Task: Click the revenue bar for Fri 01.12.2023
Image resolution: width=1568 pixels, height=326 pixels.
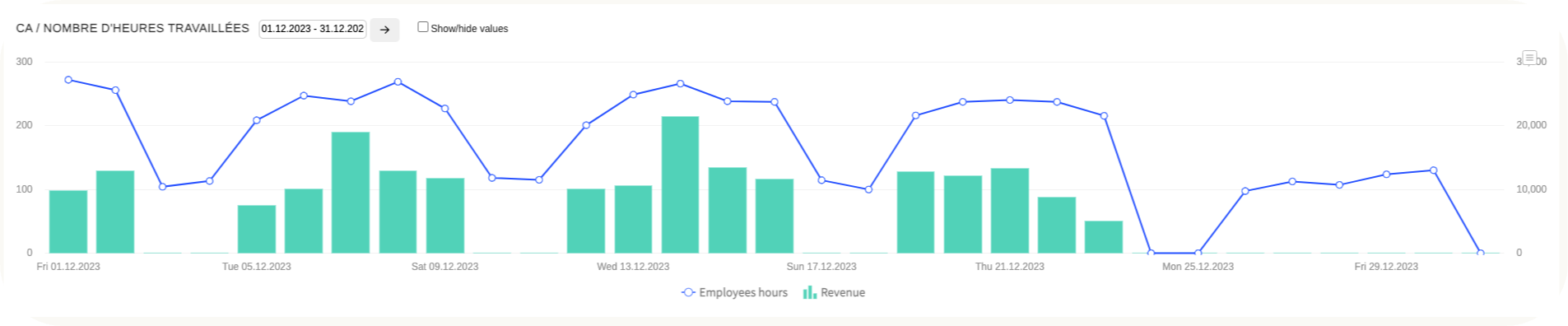Action: click(x=68, y=221)
